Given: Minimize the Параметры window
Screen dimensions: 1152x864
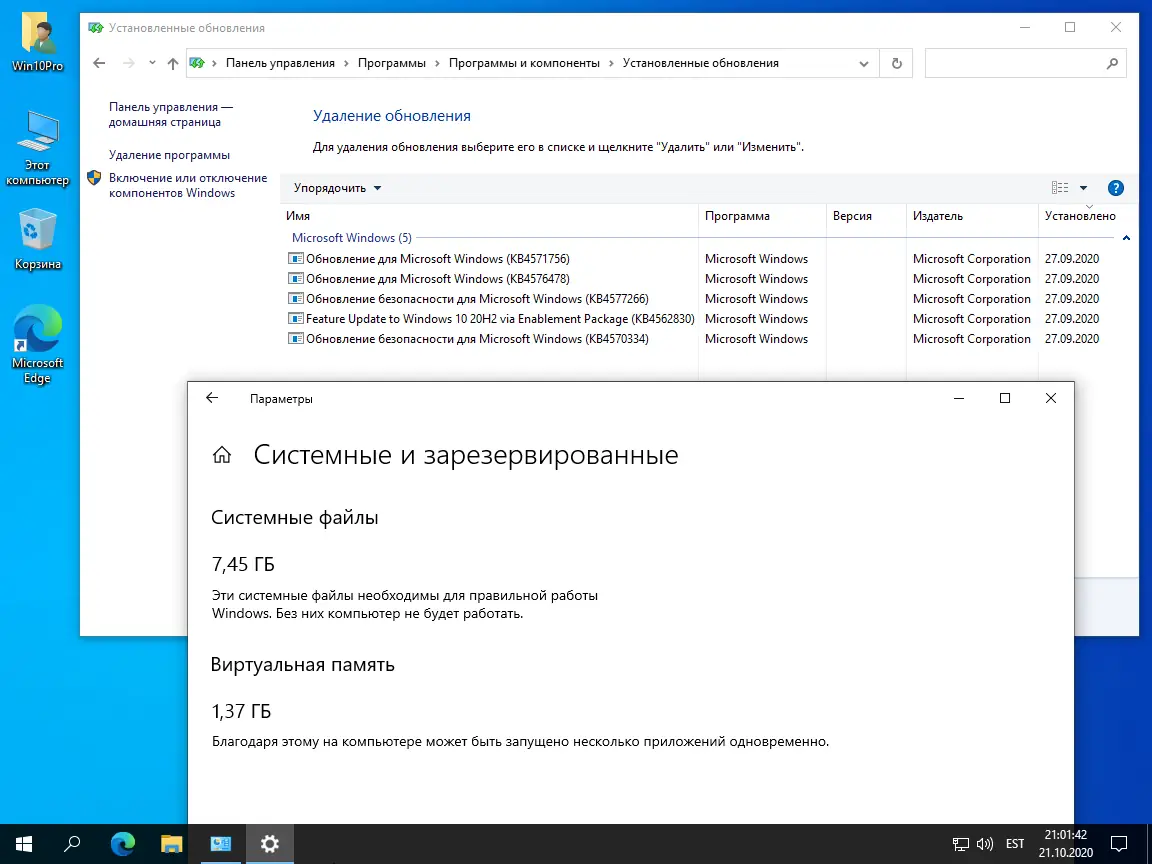Looking at the screenshot, I should [959, 398].
